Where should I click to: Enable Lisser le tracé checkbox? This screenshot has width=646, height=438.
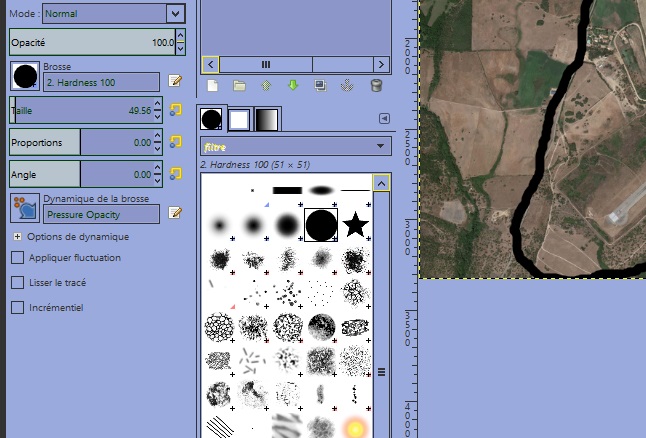17,283
